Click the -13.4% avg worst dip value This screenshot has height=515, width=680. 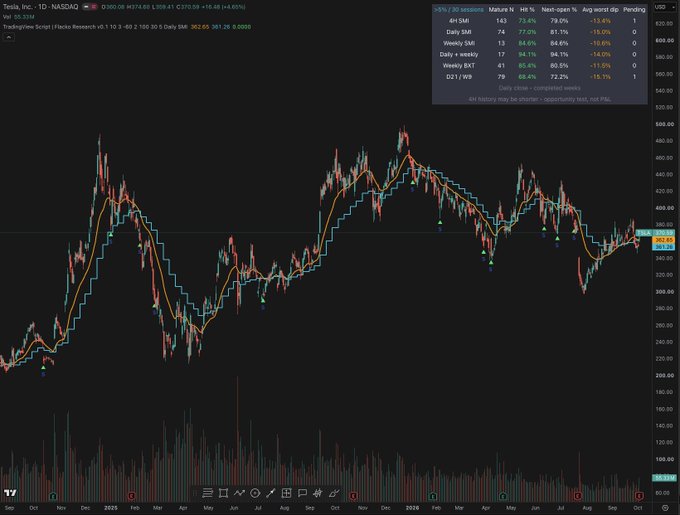coord(600,21)
